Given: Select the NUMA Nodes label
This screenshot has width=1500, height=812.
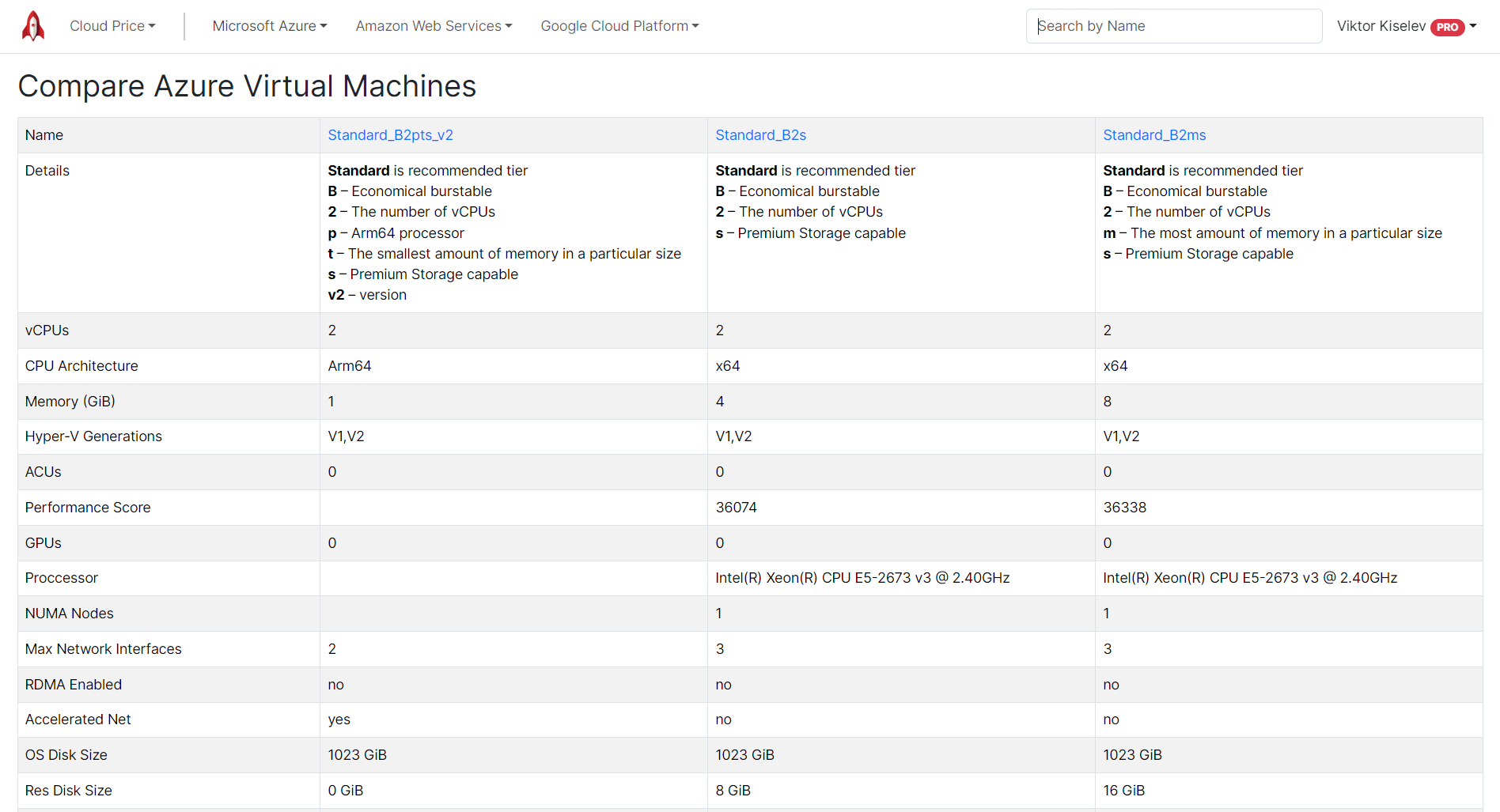Looking at the screenshot, I should point(70,614).
